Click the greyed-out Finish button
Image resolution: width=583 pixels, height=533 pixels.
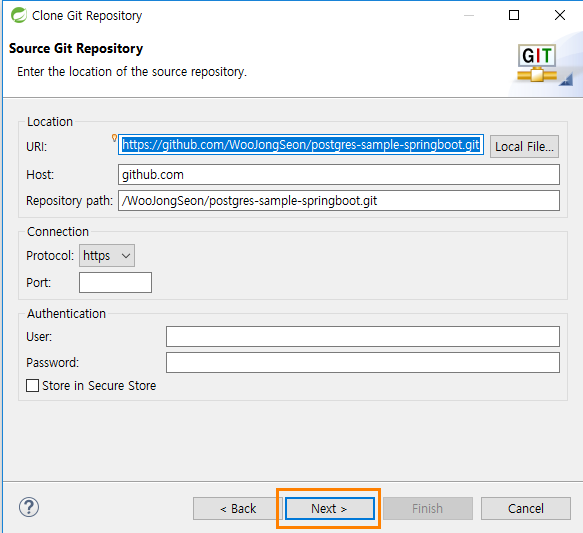click(428, 508)
